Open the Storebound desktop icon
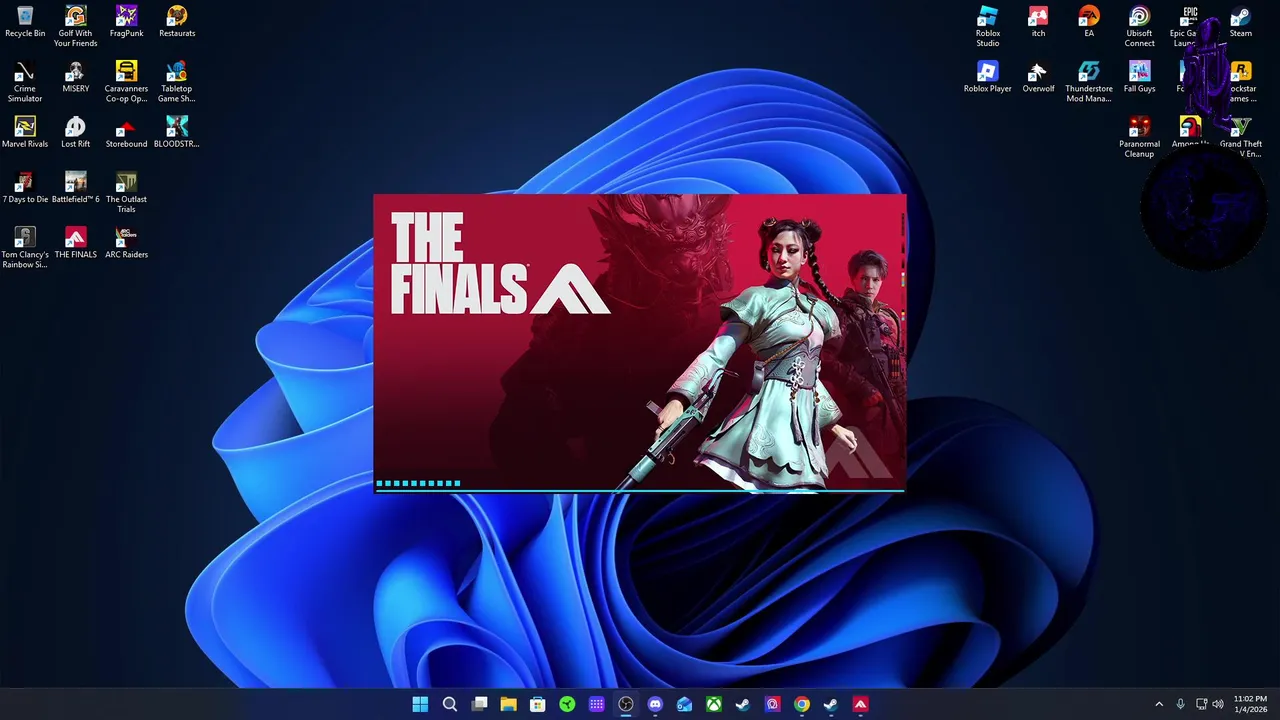 (126, 133)
